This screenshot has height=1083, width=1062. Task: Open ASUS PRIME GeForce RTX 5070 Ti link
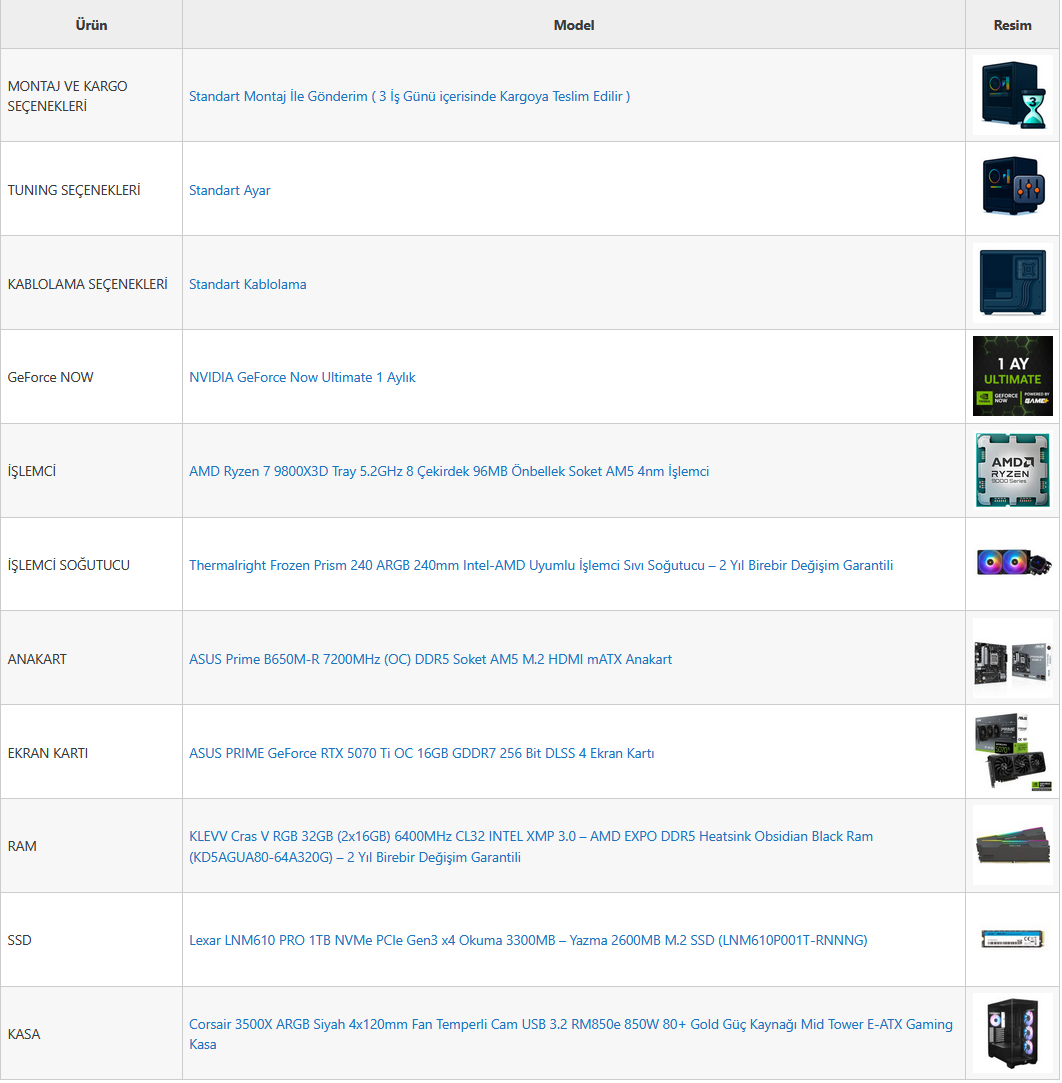[421, 753]
